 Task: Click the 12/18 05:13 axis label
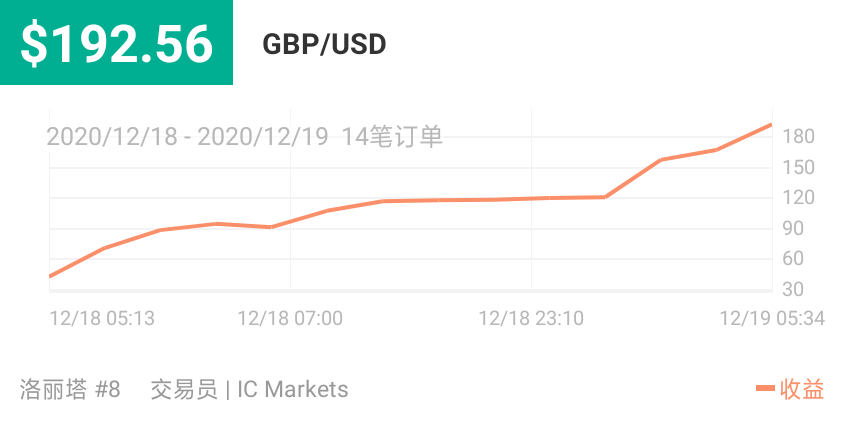click(x=102, y=318)
